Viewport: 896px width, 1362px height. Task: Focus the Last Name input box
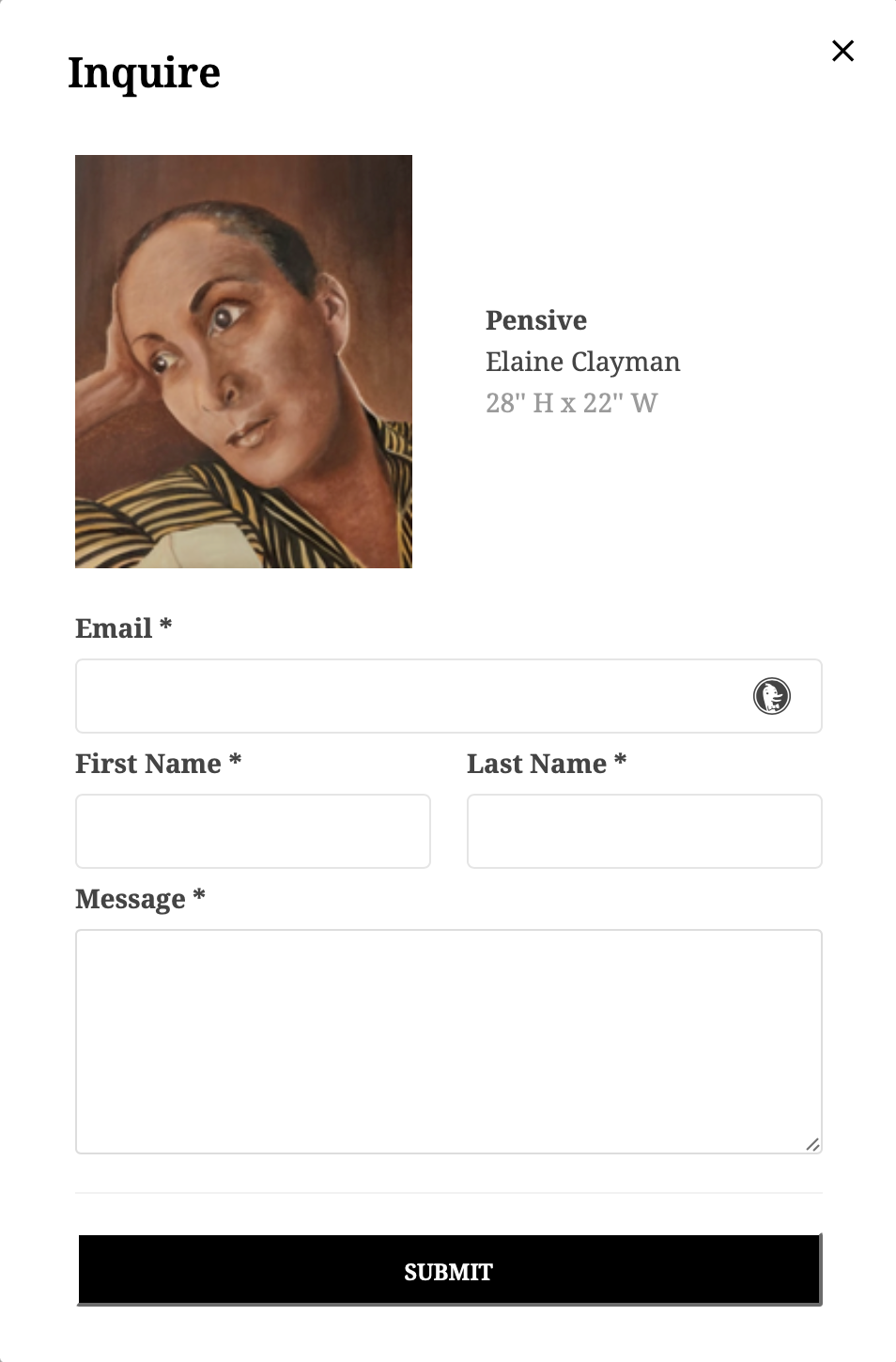[x=644, y=831]
